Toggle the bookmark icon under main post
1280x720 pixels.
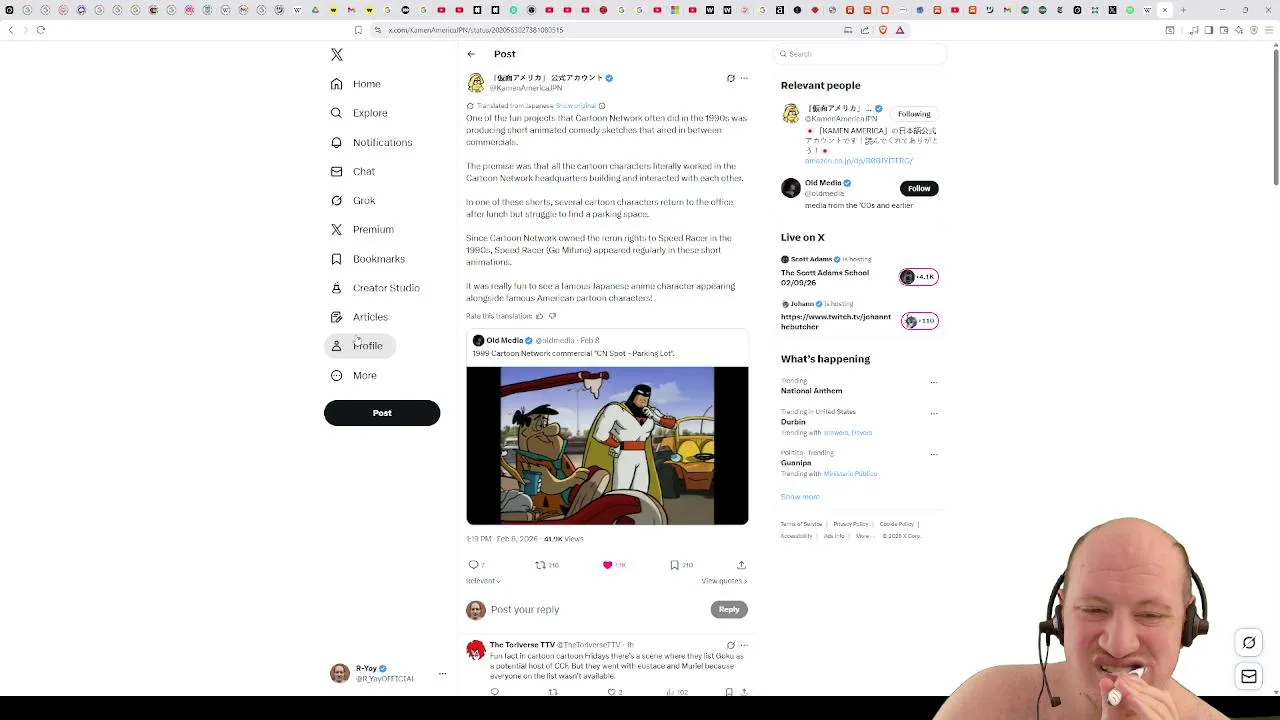[x=674, y=565]
